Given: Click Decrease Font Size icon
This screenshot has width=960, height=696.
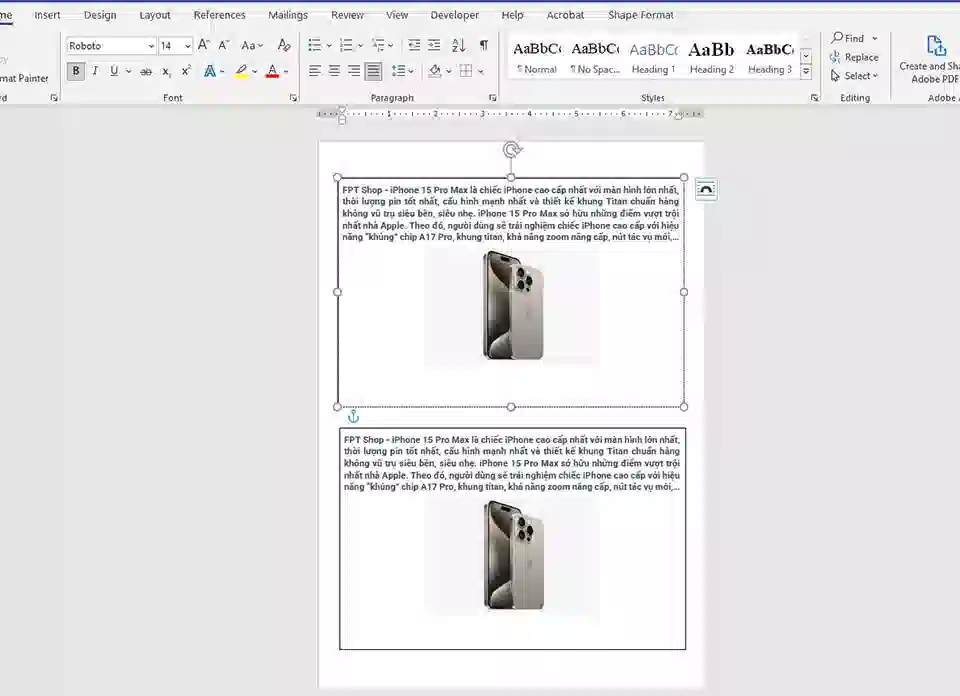Looking at the screenshot, I should (x=224, y=45).
